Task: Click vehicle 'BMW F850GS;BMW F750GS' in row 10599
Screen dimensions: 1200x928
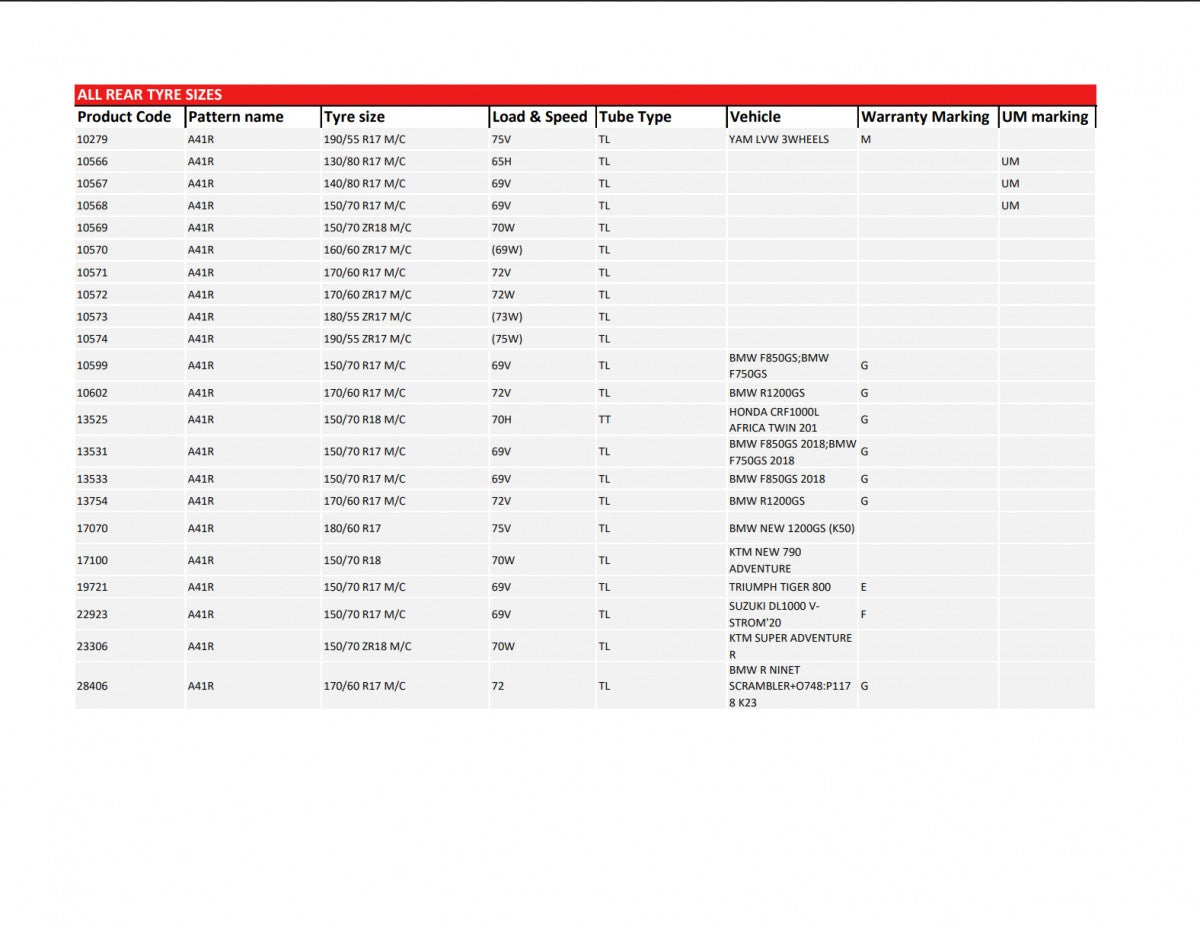Action: click(x=779, y=366)
